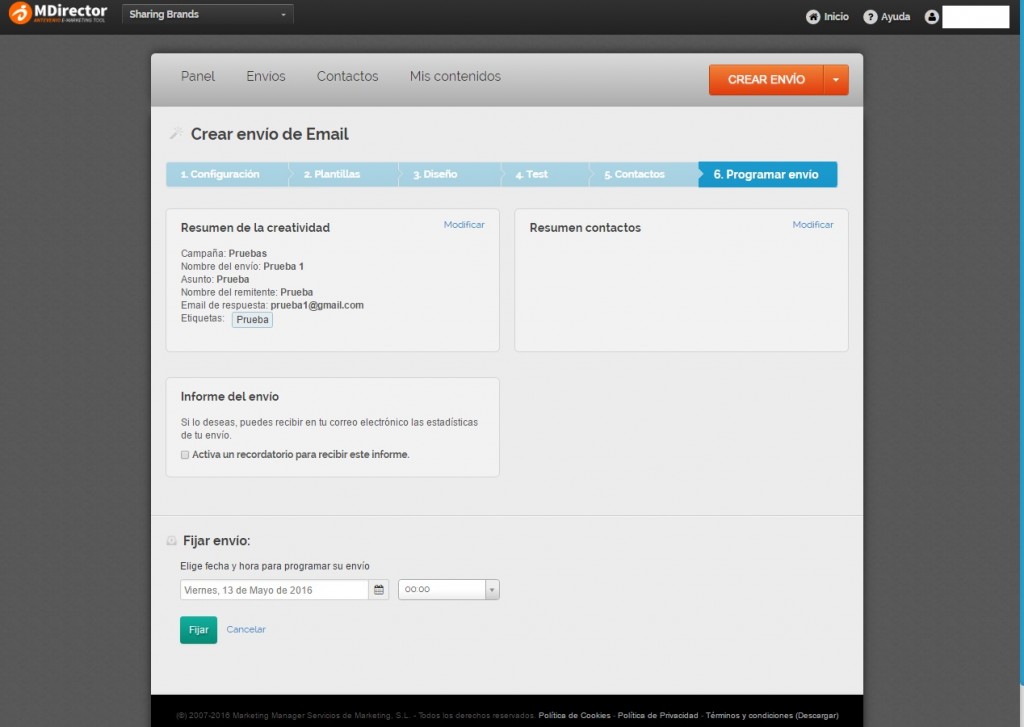The width and height of the screenshot is (1024, 727).
Task: Go to step 1. Configuración
Action: click(226, 174)
